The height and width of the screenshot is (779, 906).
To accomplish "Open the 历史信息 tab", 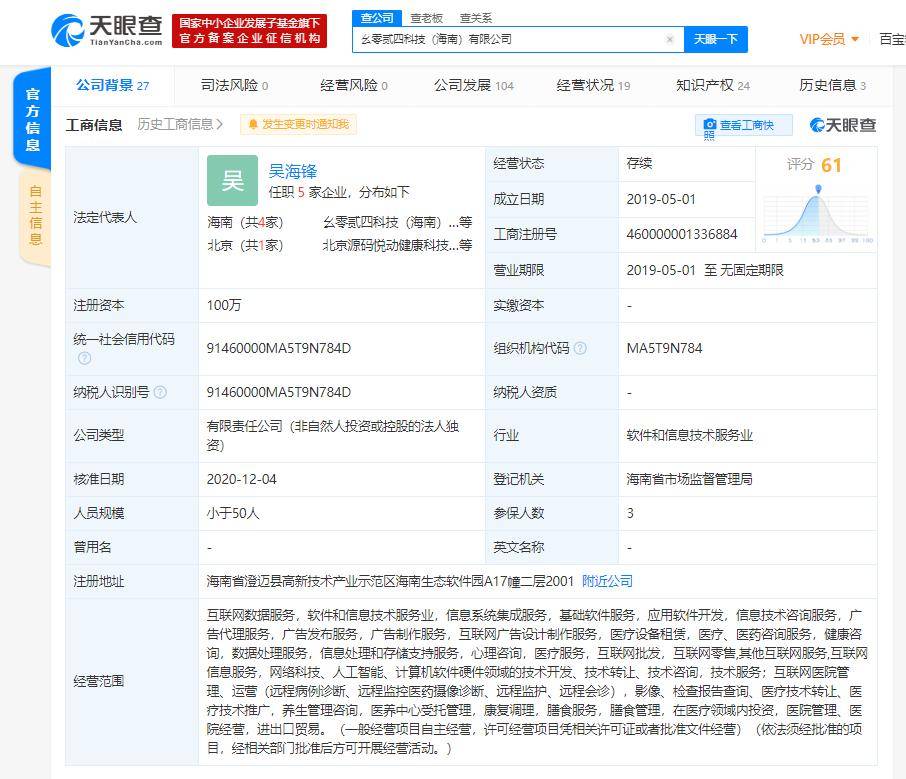I will tap(833, 86).
